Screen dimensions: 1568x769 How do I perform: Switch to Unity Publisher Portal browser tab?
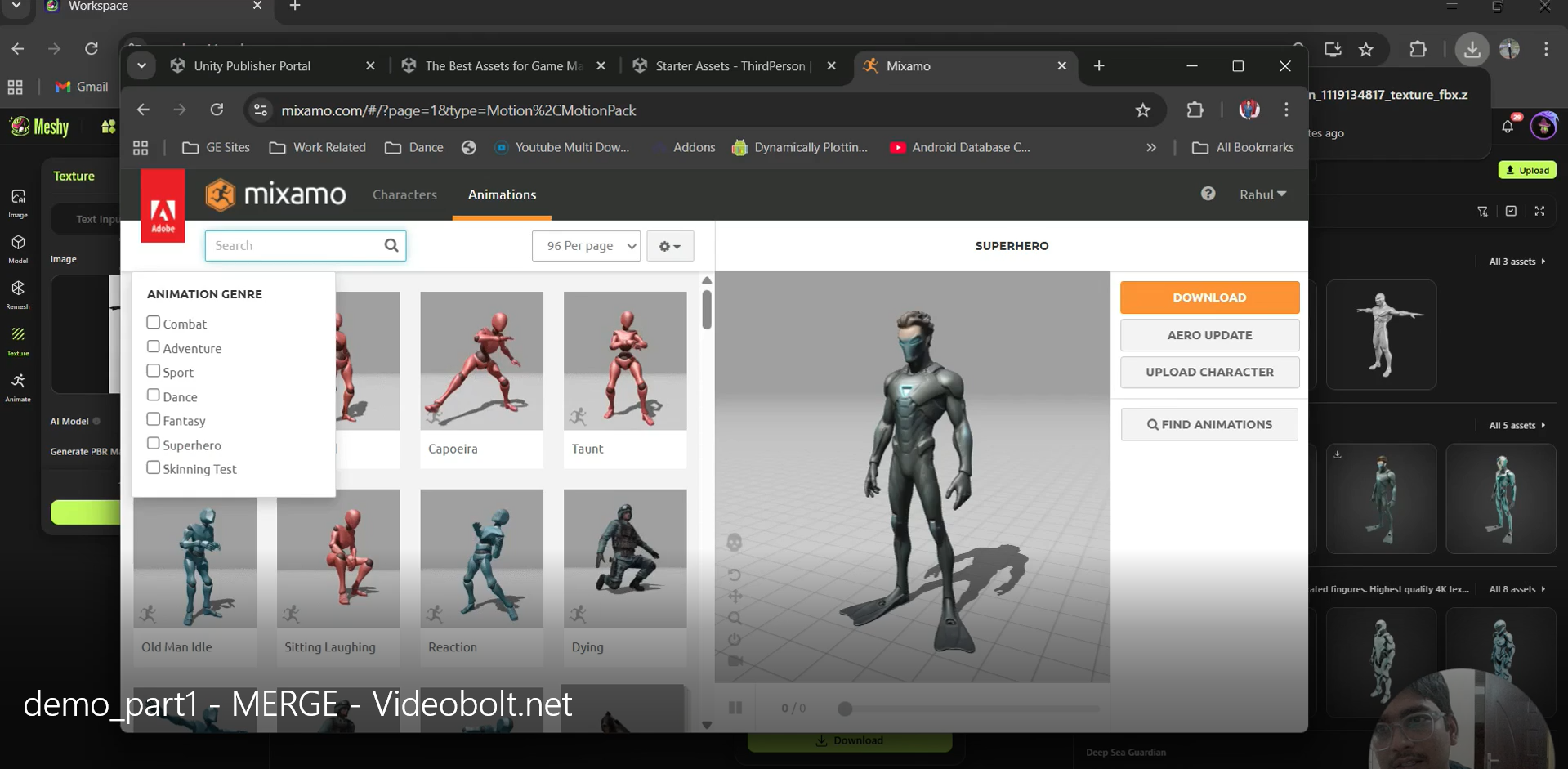coord(252,66)
